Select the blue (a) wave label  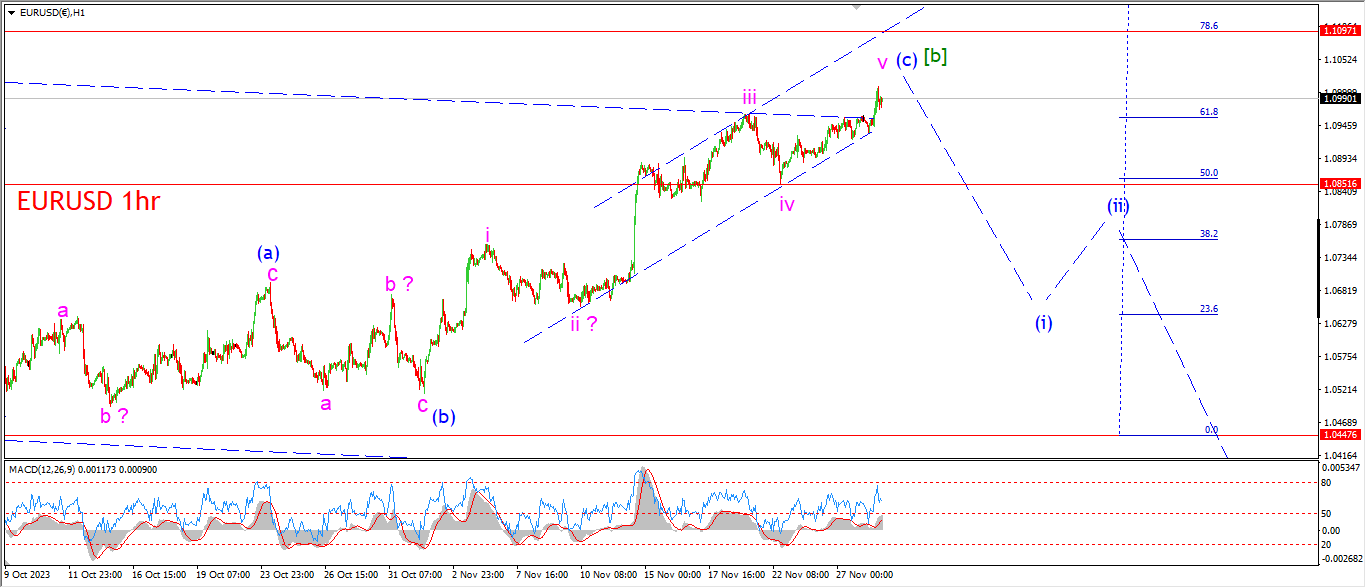point(269,253)
